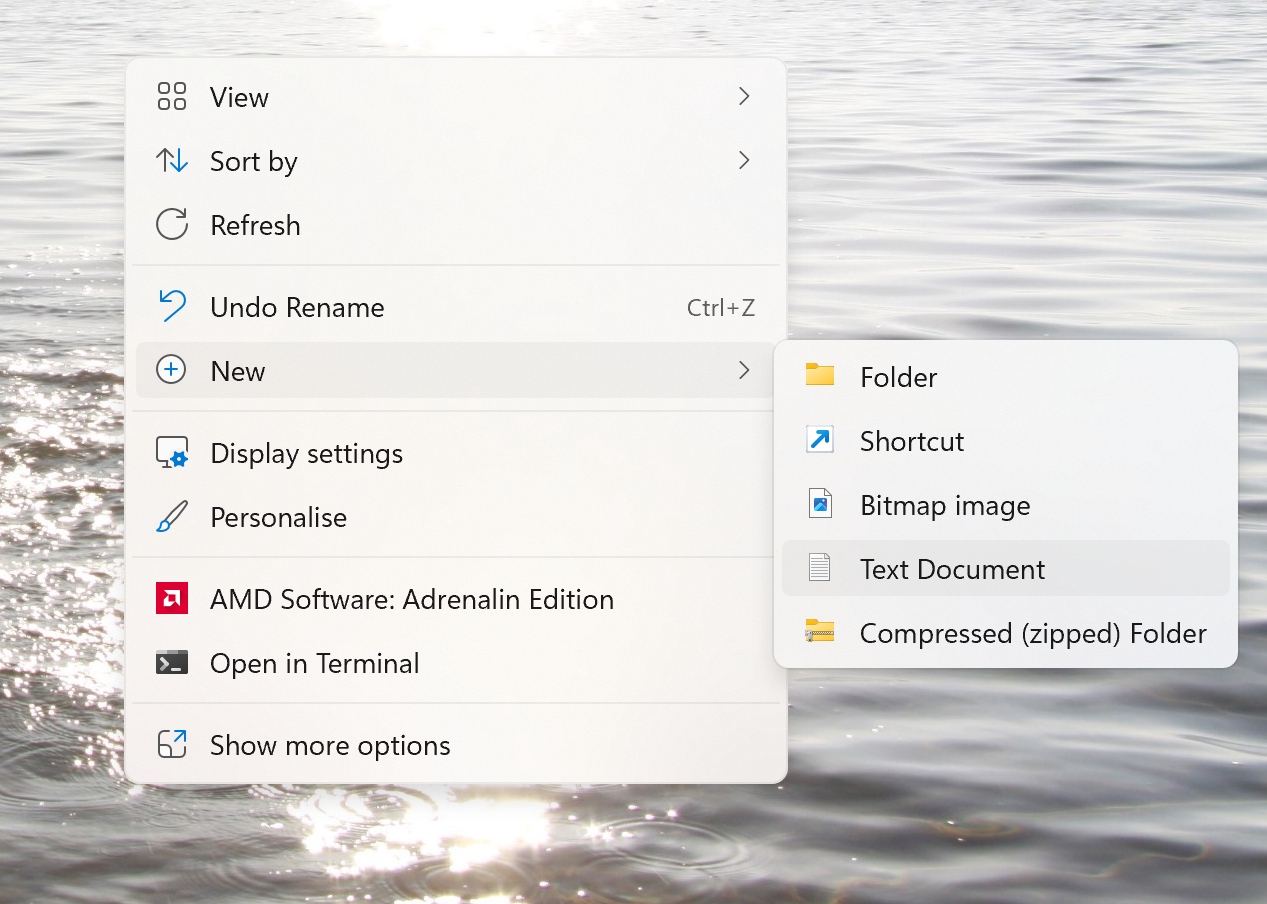
Task: Expand the Sort by submenu chevron
Action: (x=744, y=161)
